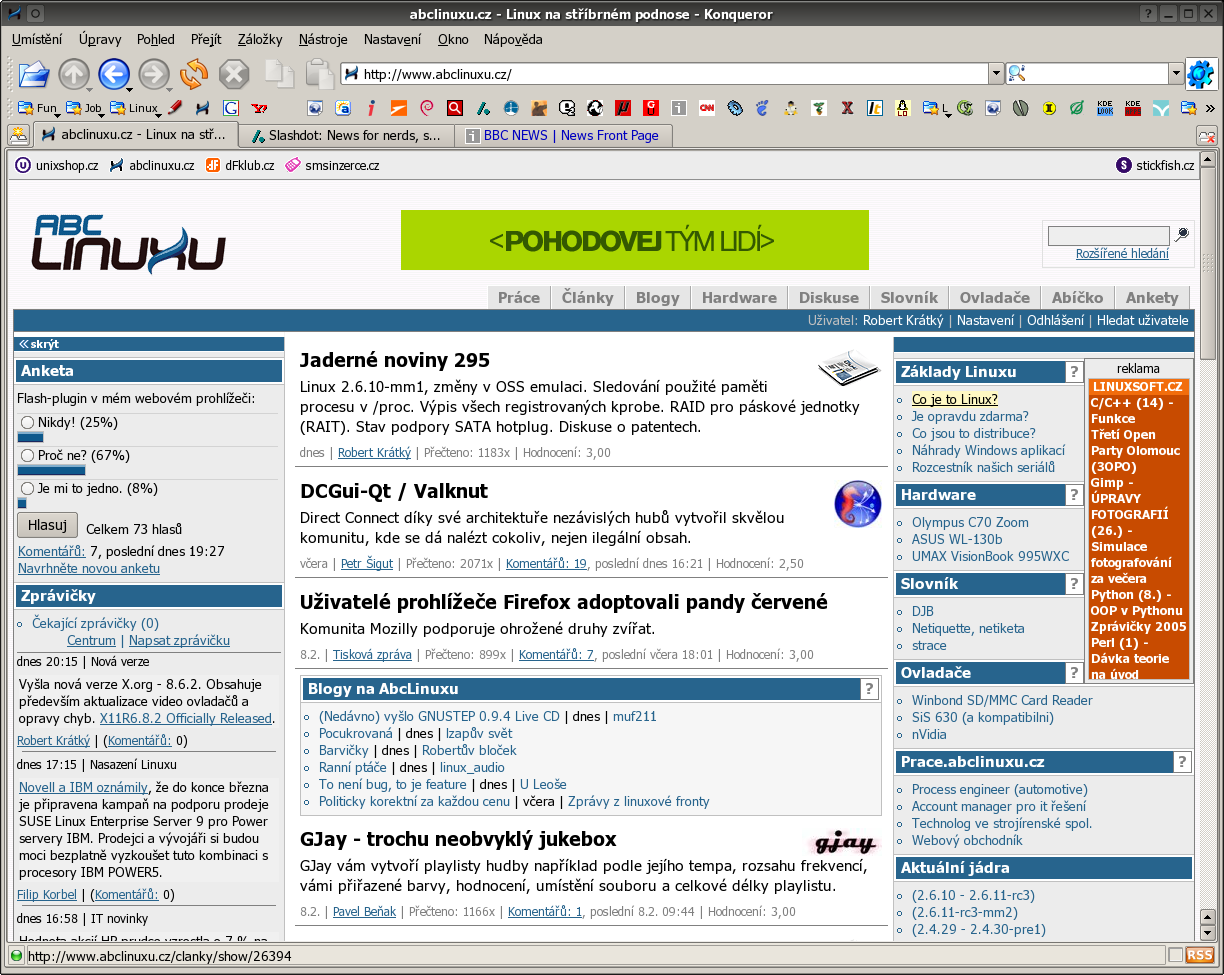
Task: Open the KDE Look bookmark icon
Action: pyautogui.click(x=1105, y=108)
